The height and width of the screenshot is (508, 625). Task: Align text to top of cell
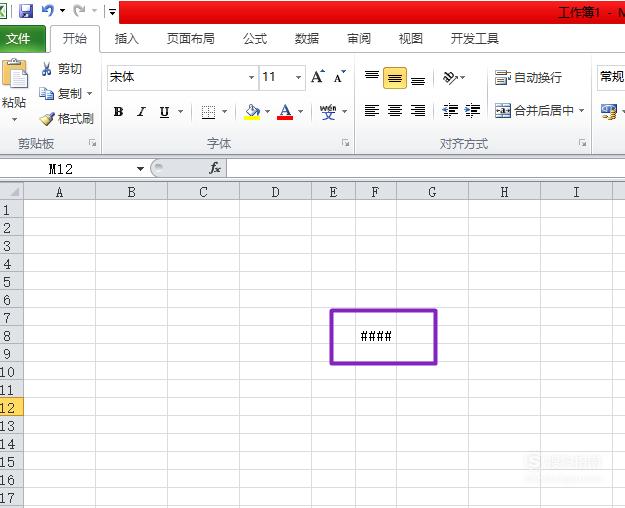click(x=372, y=77)
